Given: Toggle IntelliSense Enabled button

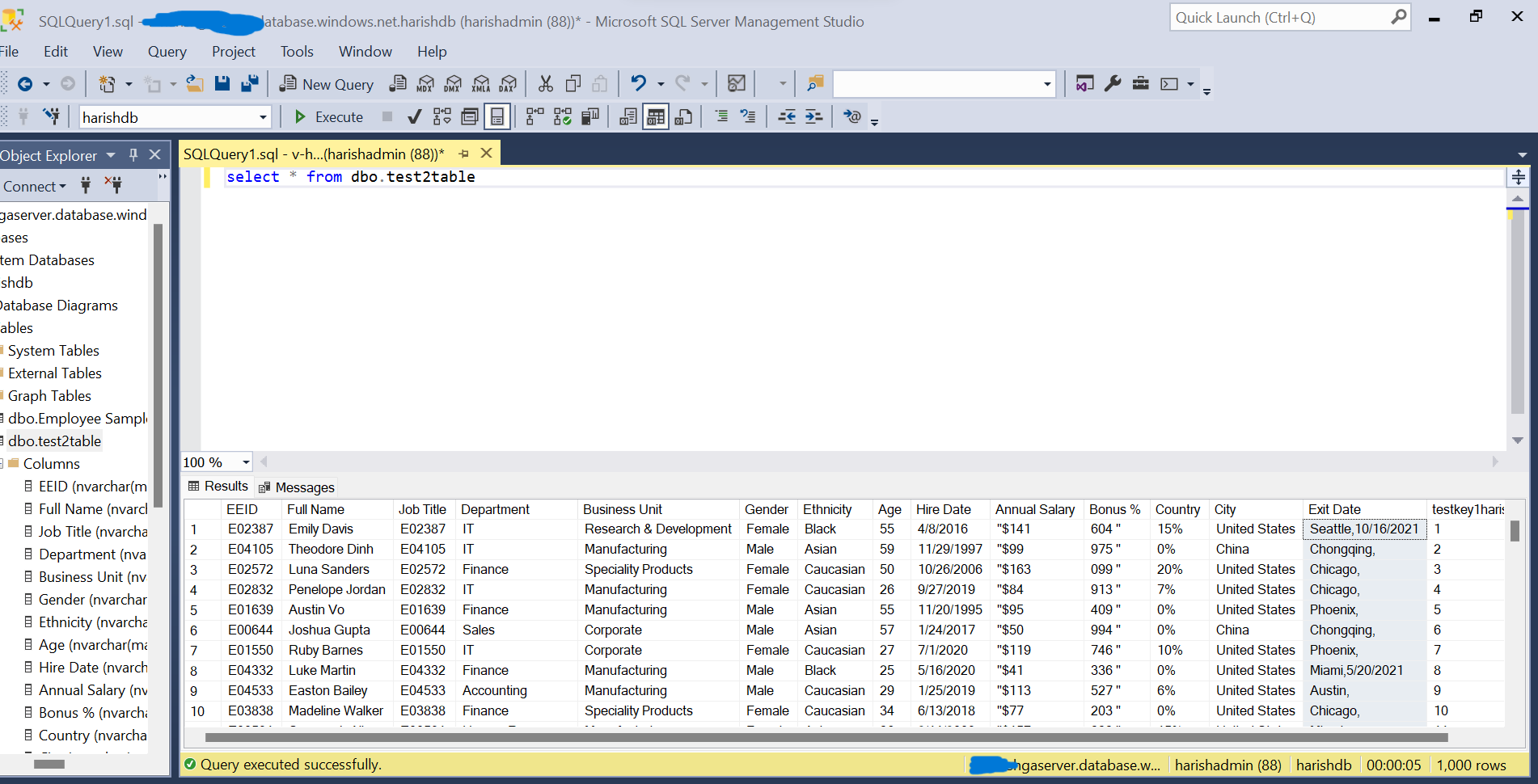Looking at the screenshot, I should pos(497,117).
